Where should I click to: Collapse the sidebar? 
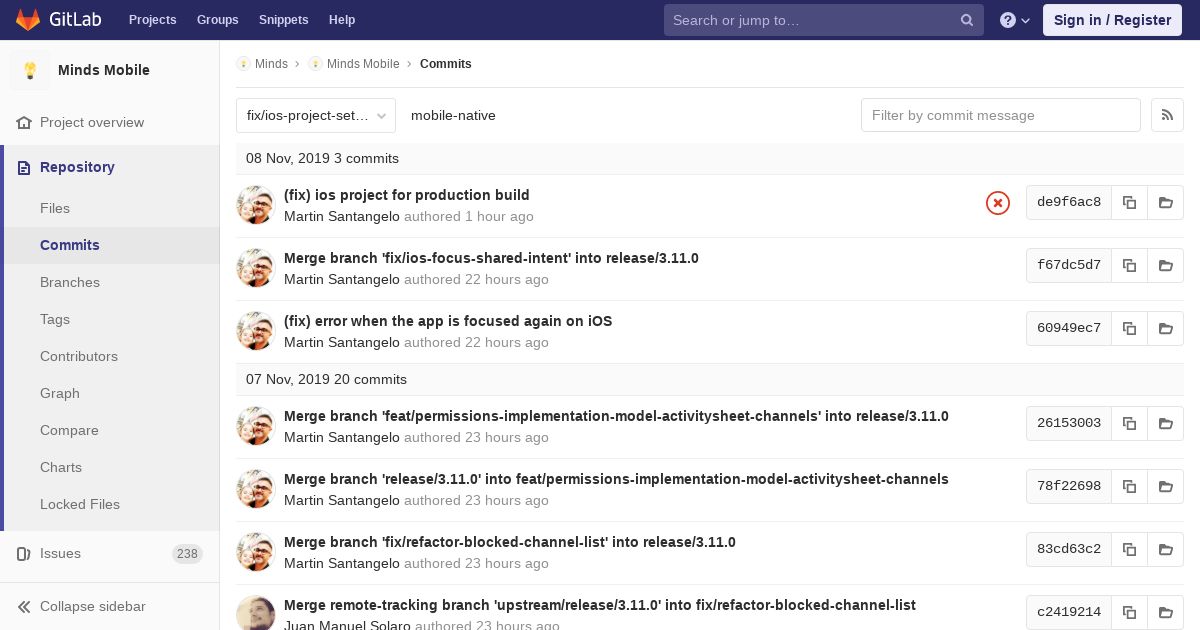coord(92,606)
